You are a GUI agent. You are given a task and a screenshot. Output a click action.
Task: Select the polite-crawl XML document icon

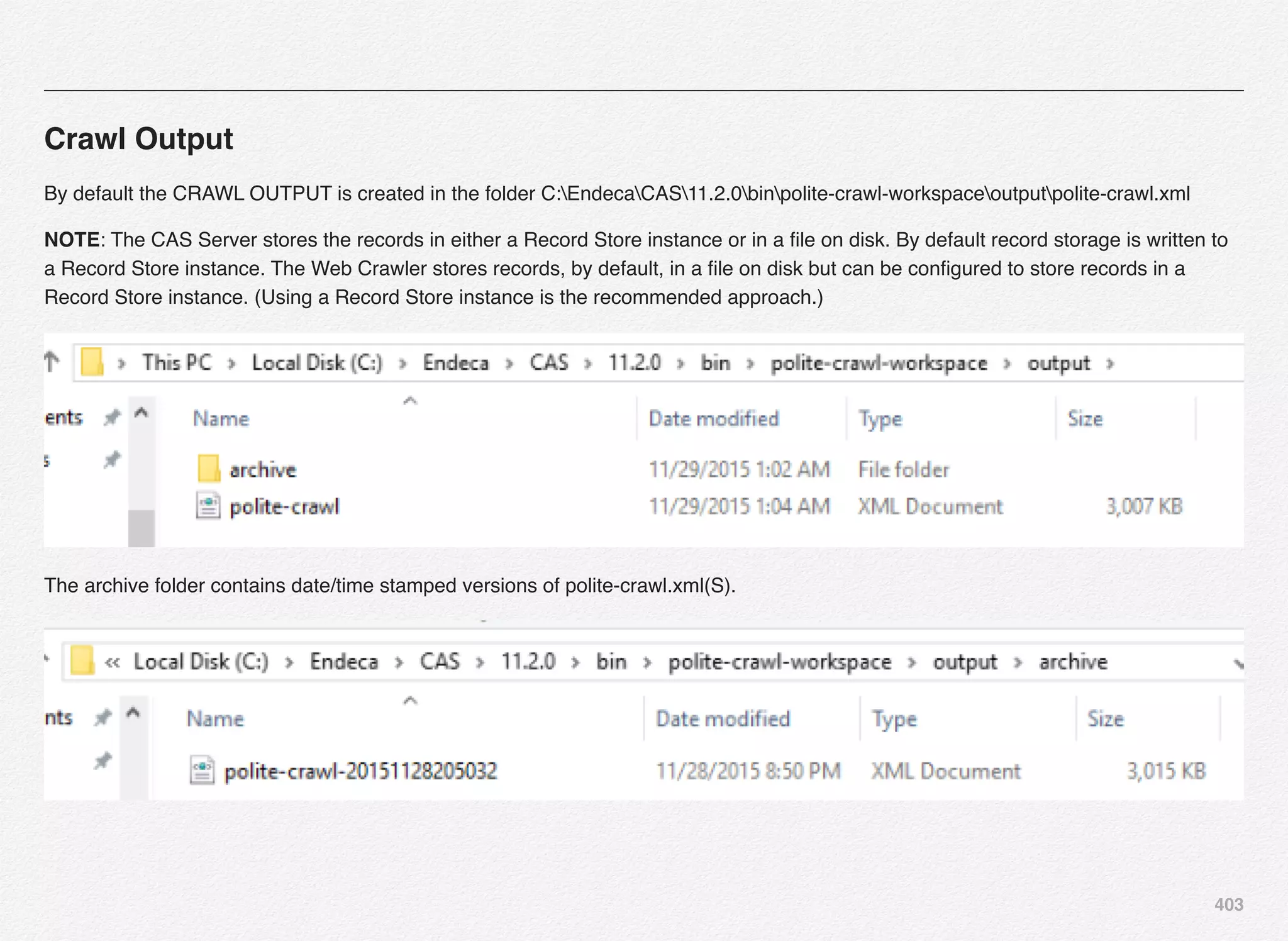(208, 506)
